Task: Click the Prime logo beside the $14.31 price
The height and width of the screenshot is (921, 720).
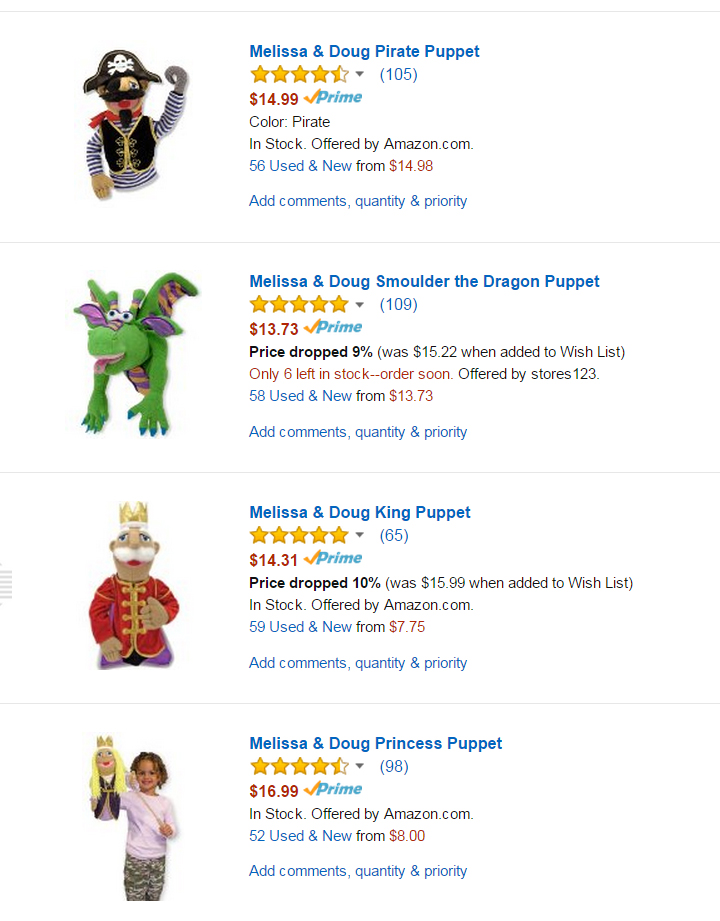Action: pyautogui.click(x=333, y=558)
